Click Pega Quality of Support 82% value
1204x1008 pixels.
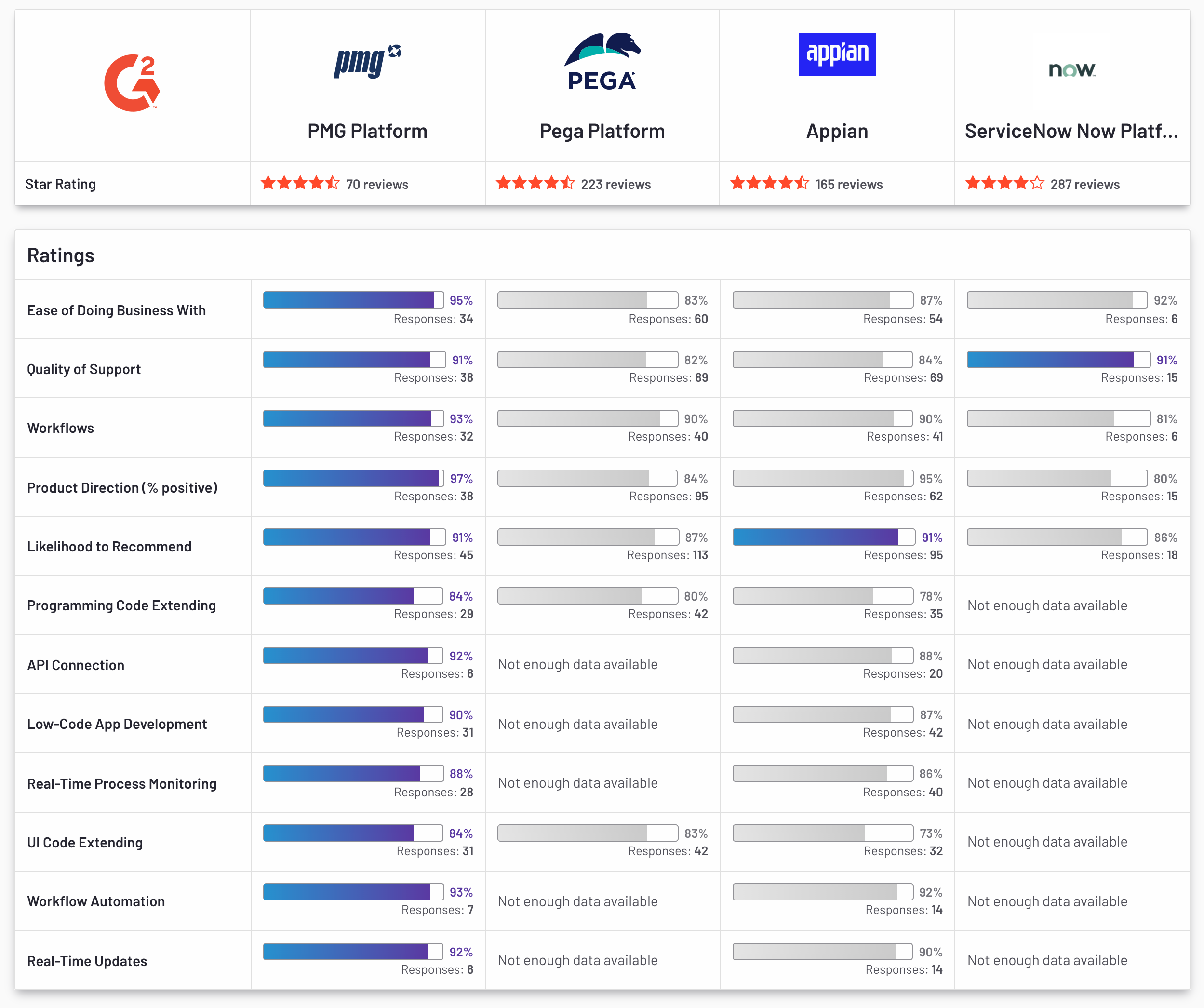[x=696, y=360]
